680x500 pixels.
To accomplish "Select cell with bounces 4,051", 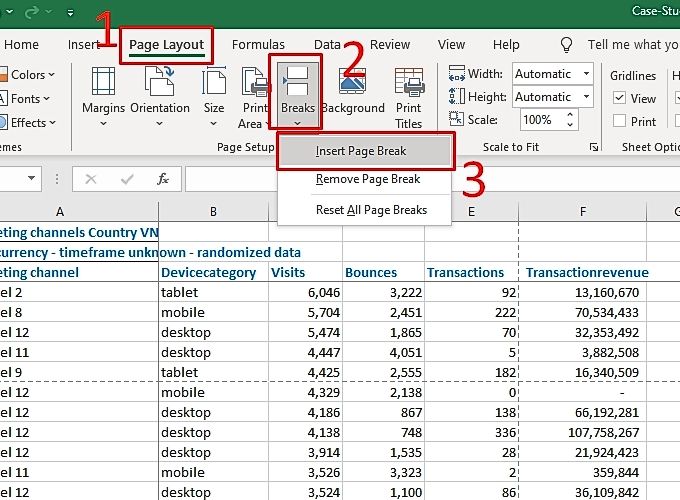I will 383,352.
